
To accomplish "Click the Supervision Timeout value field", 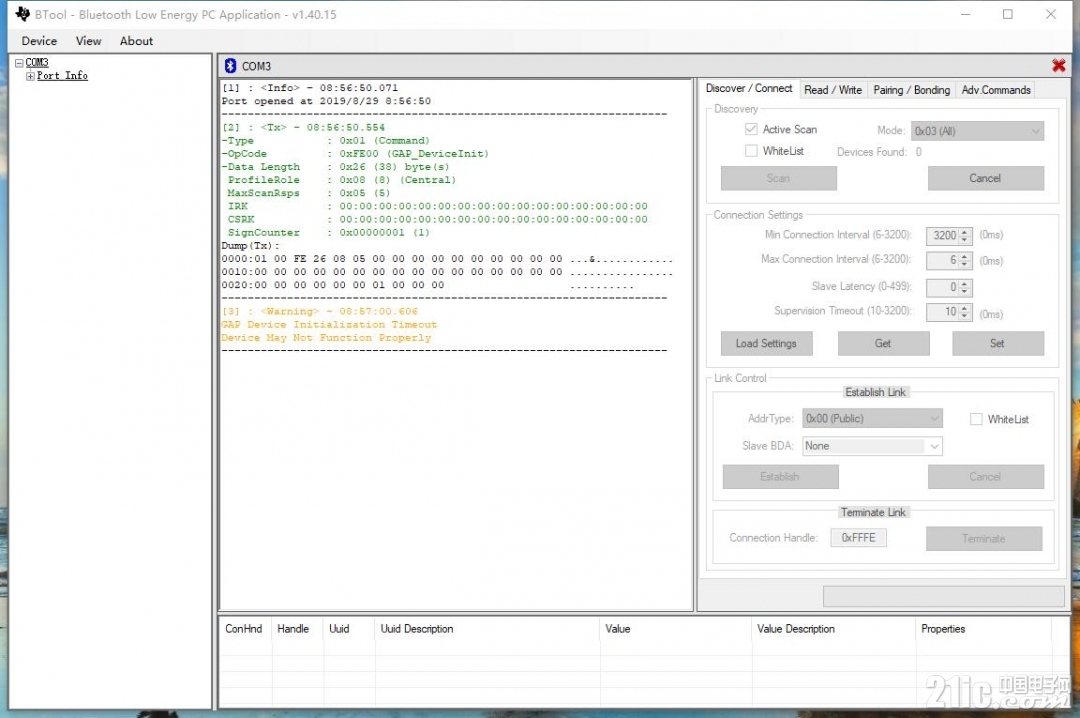I will (x=942, y=312).
